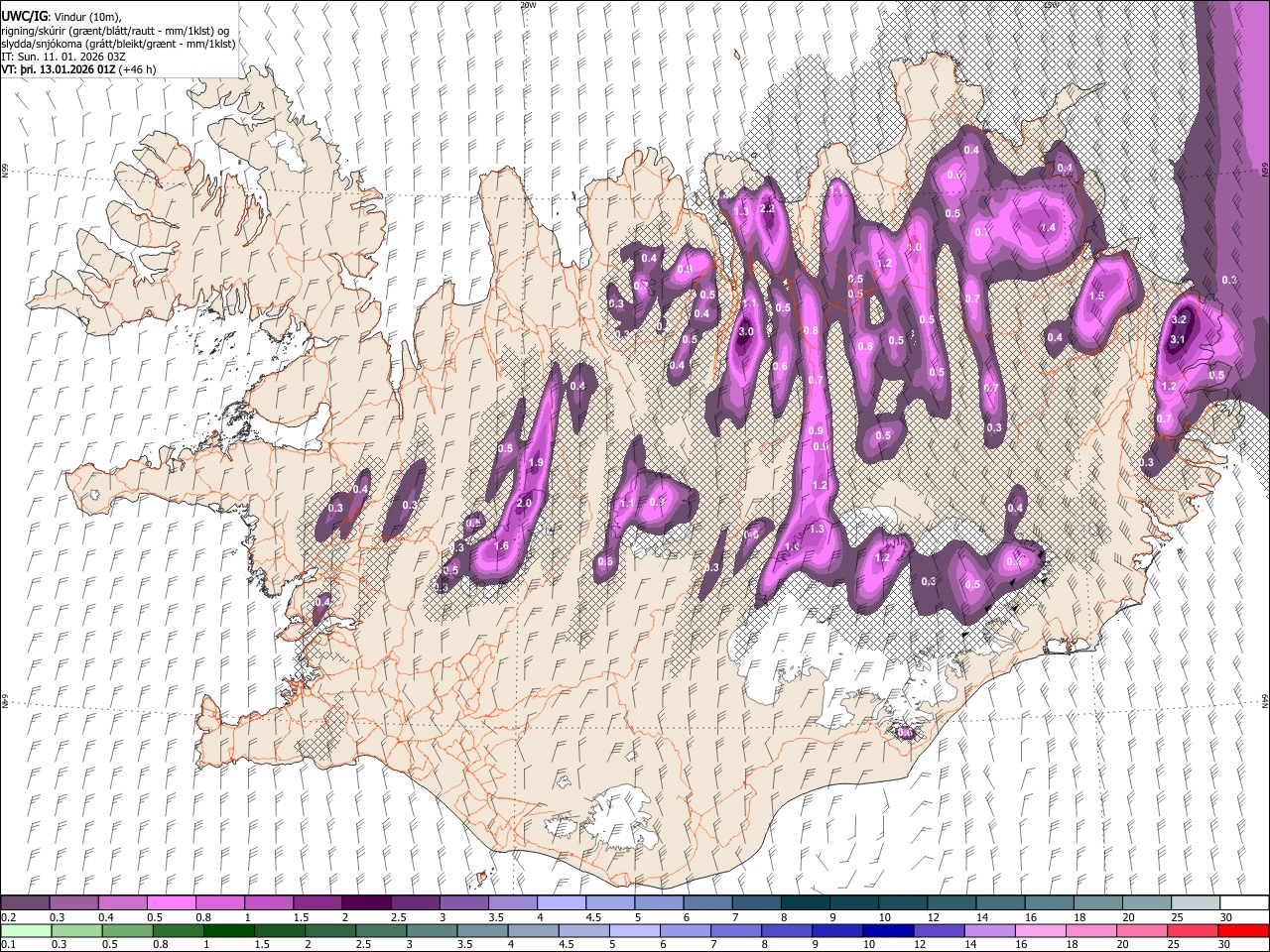Click upper legend swatch between 3 and 3.5

[463, 903]
